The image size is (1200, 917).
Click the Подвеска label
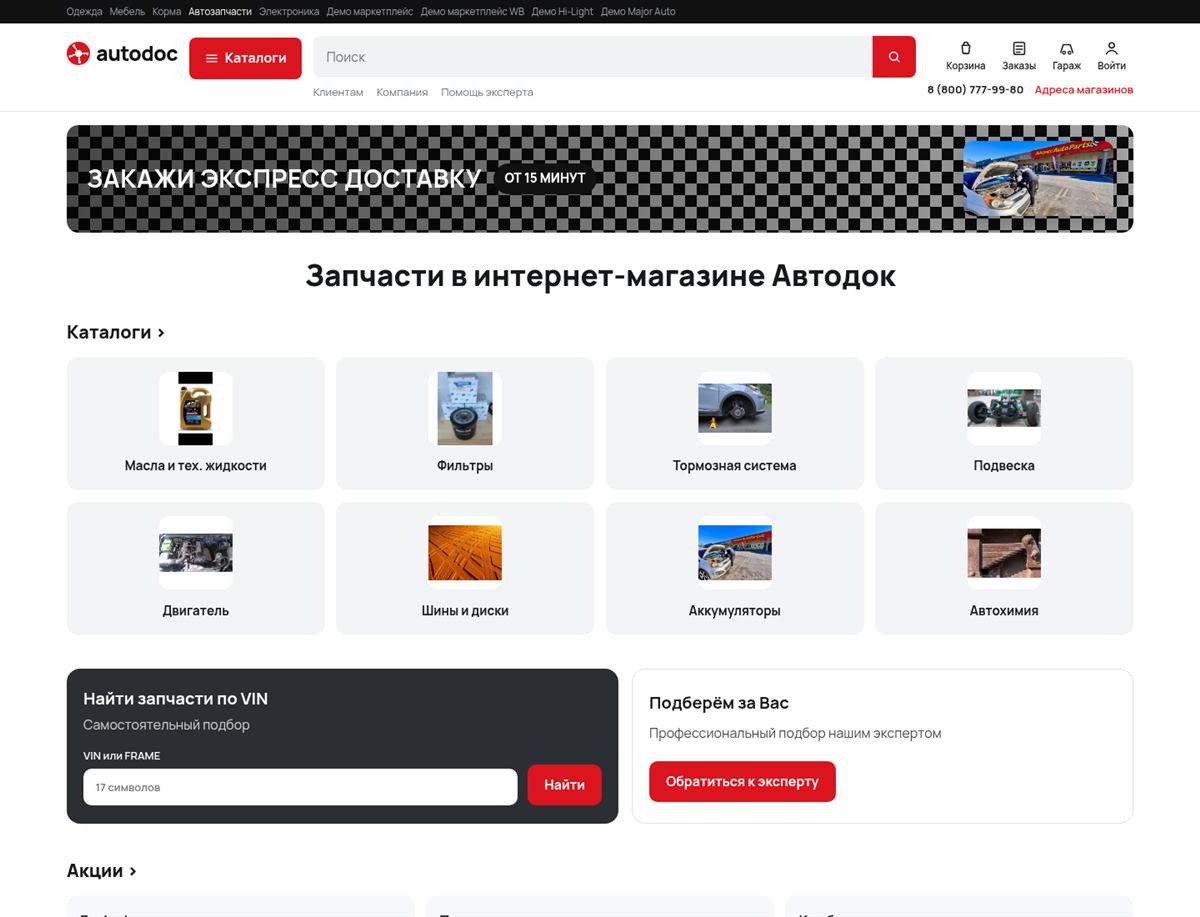point(1004,466)
